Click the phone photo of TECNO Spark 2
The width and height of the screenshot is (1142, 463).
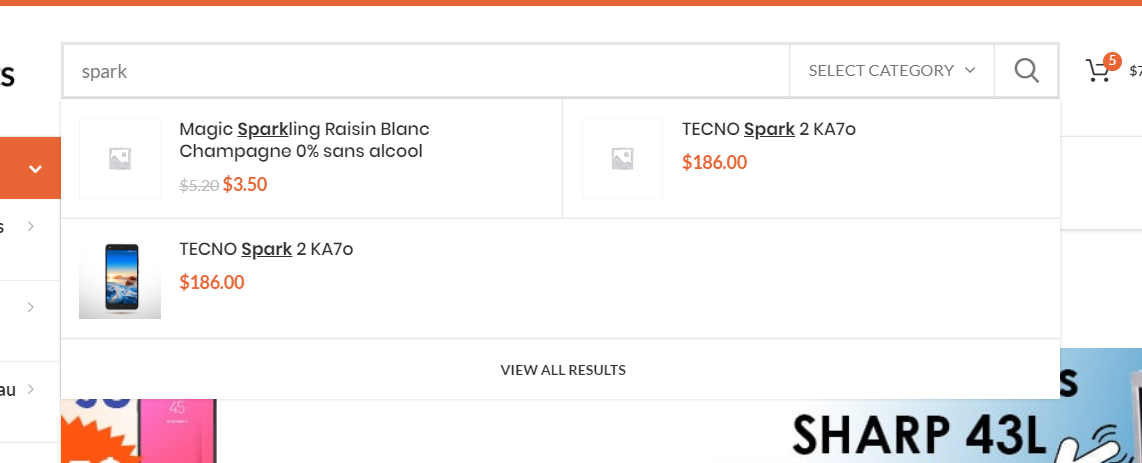[x=120, y=279]
